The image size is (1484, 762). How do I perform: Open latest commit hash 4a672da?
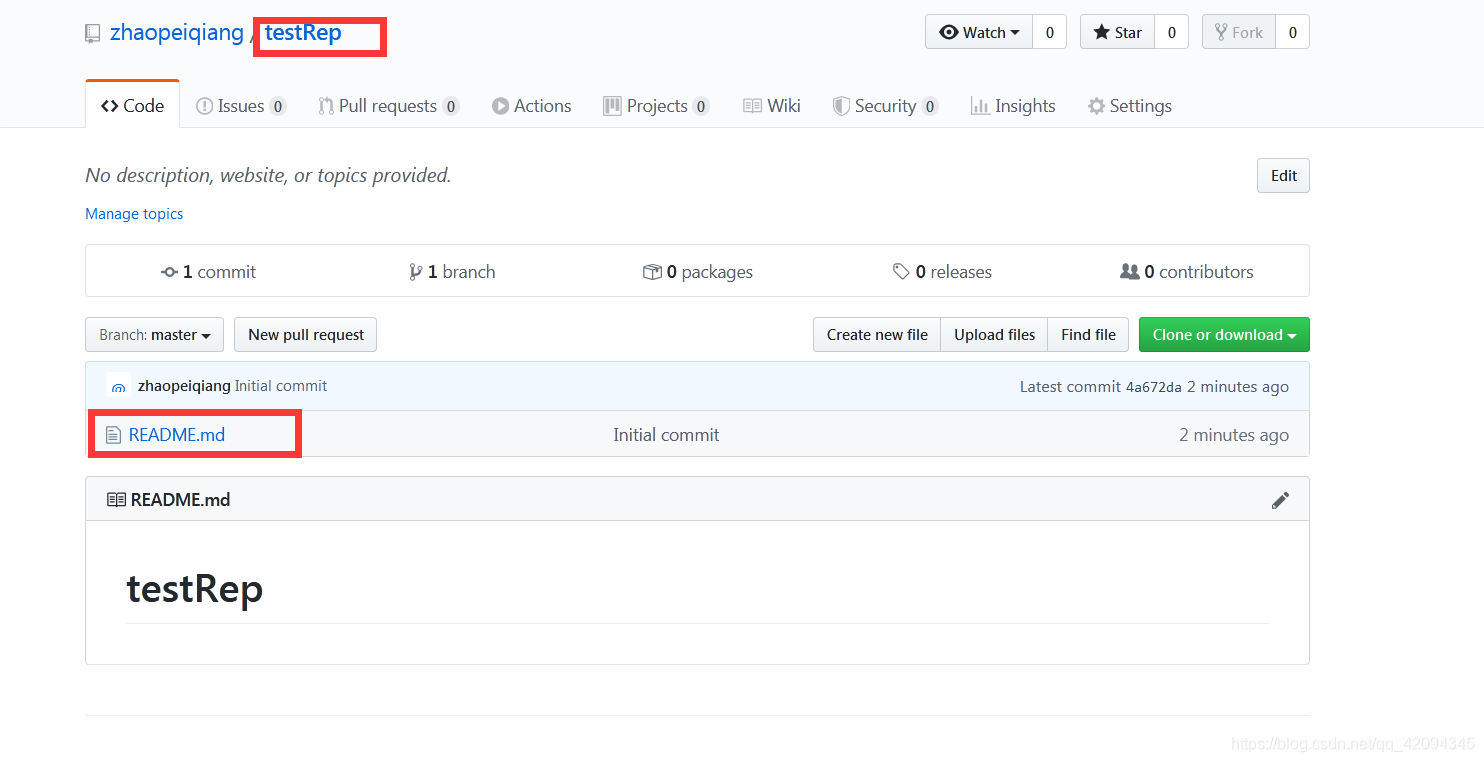point(1154,387)
